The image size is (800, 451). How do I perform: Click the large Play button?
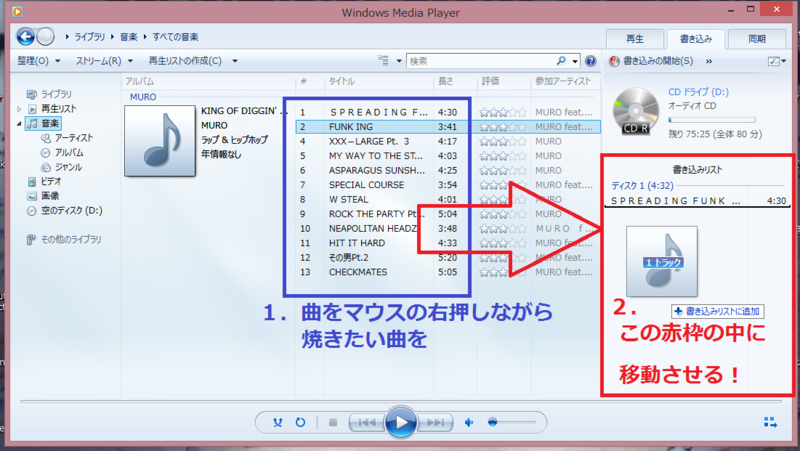click(401, 422)
